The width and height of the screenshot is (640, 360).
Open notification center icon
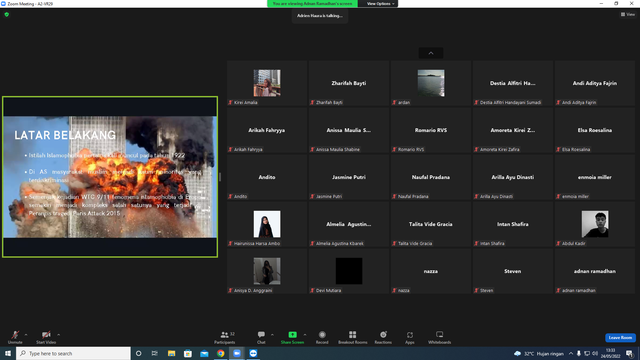click(x=630, y=353)
